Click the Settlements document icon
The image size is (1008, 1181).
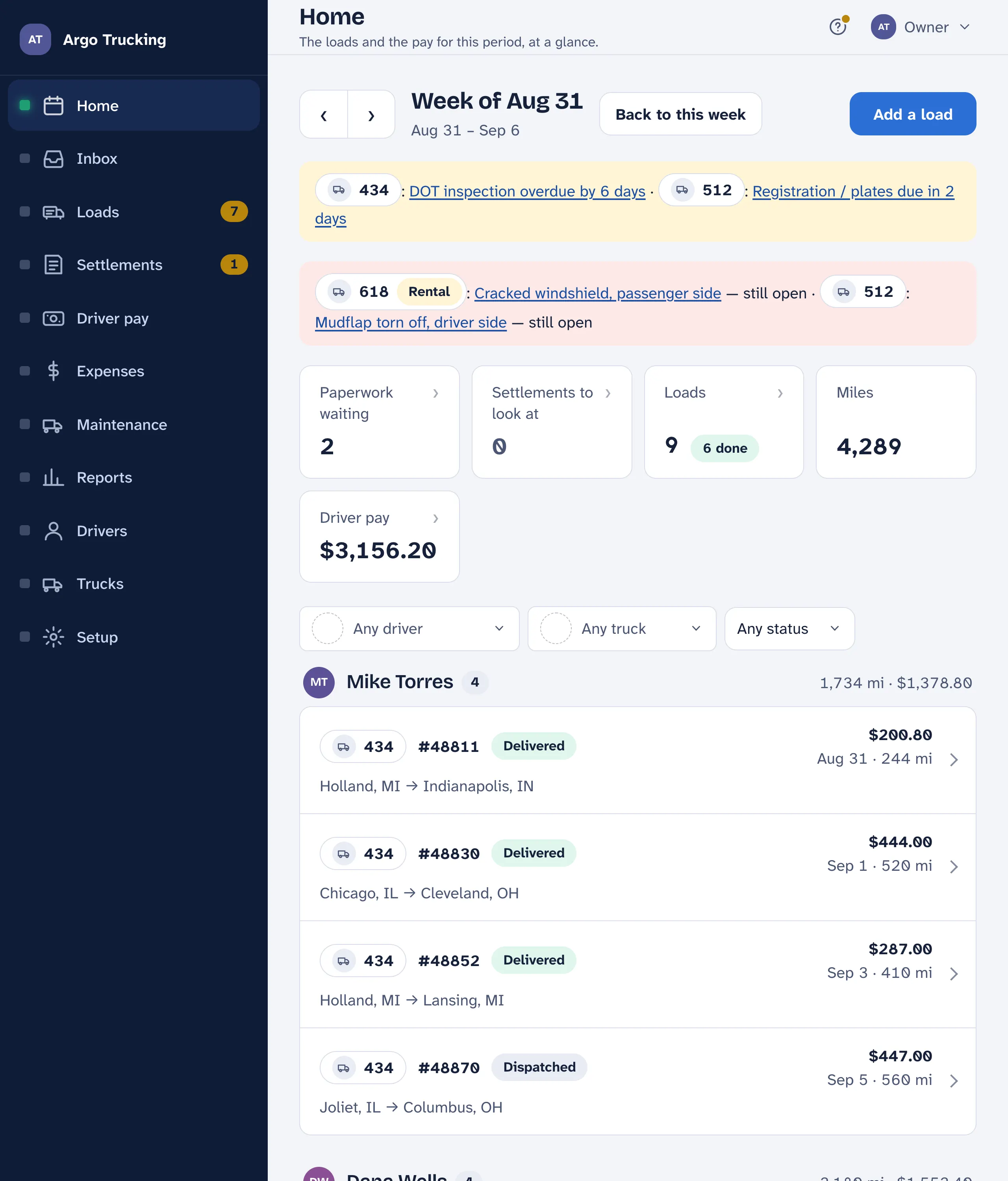(53, 265)
